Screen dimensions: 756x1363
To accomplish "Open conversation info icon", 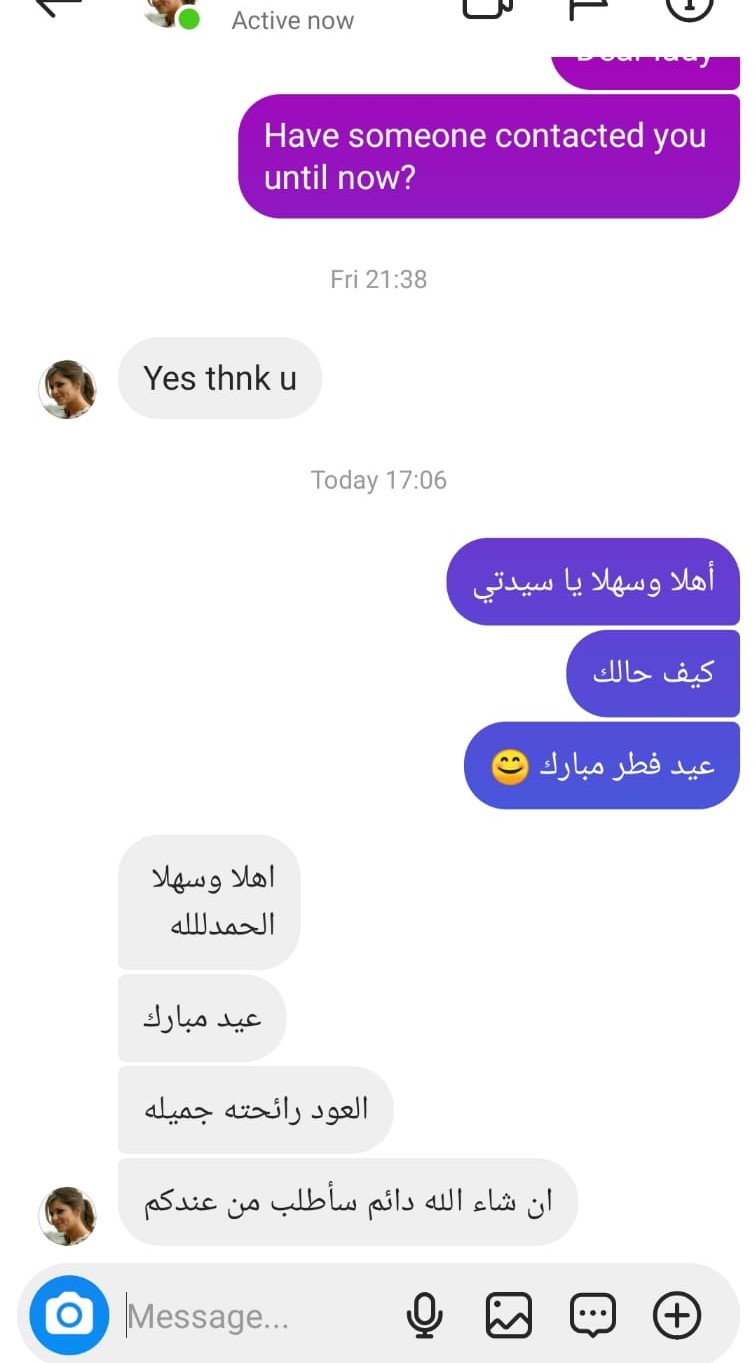I will point(690,7).
